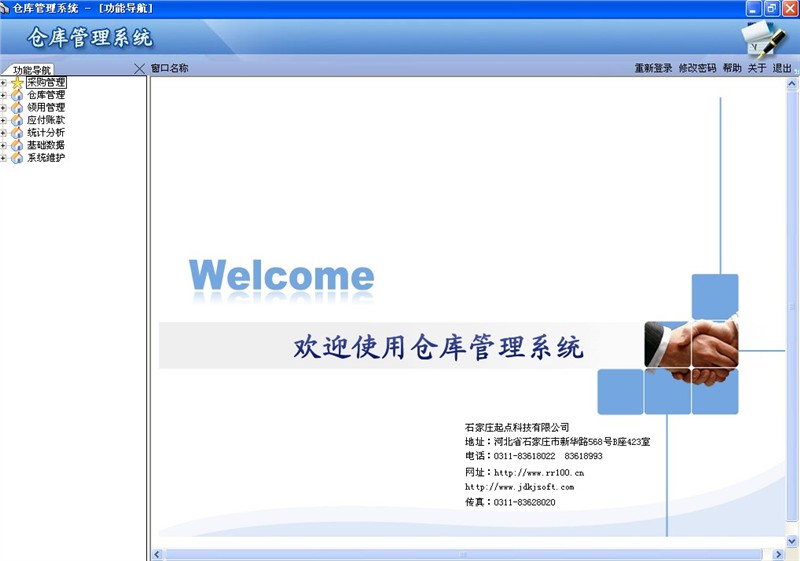Click the house icon beside 系统维护
800x561 pixels.
[17, 158]
